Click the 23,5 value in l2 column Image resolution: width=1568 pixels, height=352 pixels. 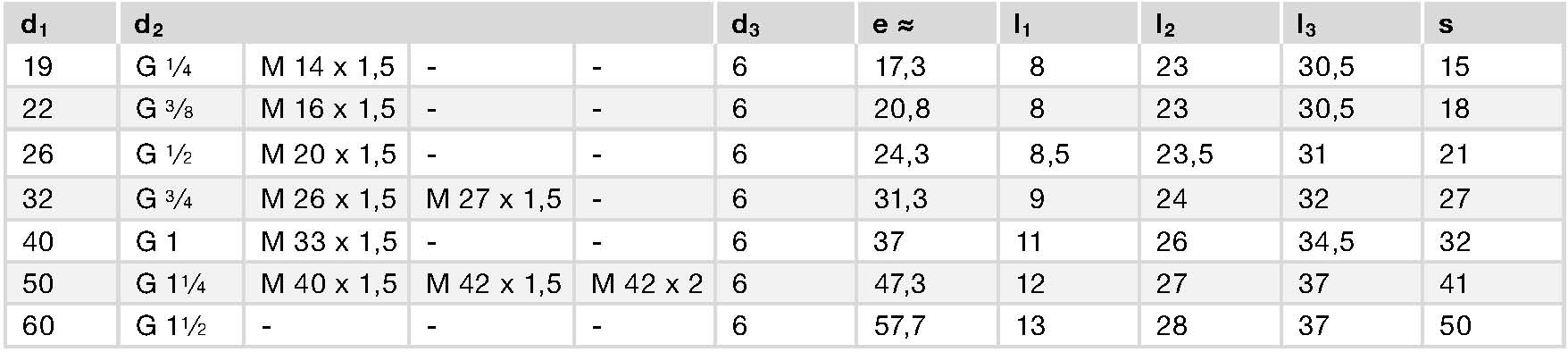(1211, 155)
